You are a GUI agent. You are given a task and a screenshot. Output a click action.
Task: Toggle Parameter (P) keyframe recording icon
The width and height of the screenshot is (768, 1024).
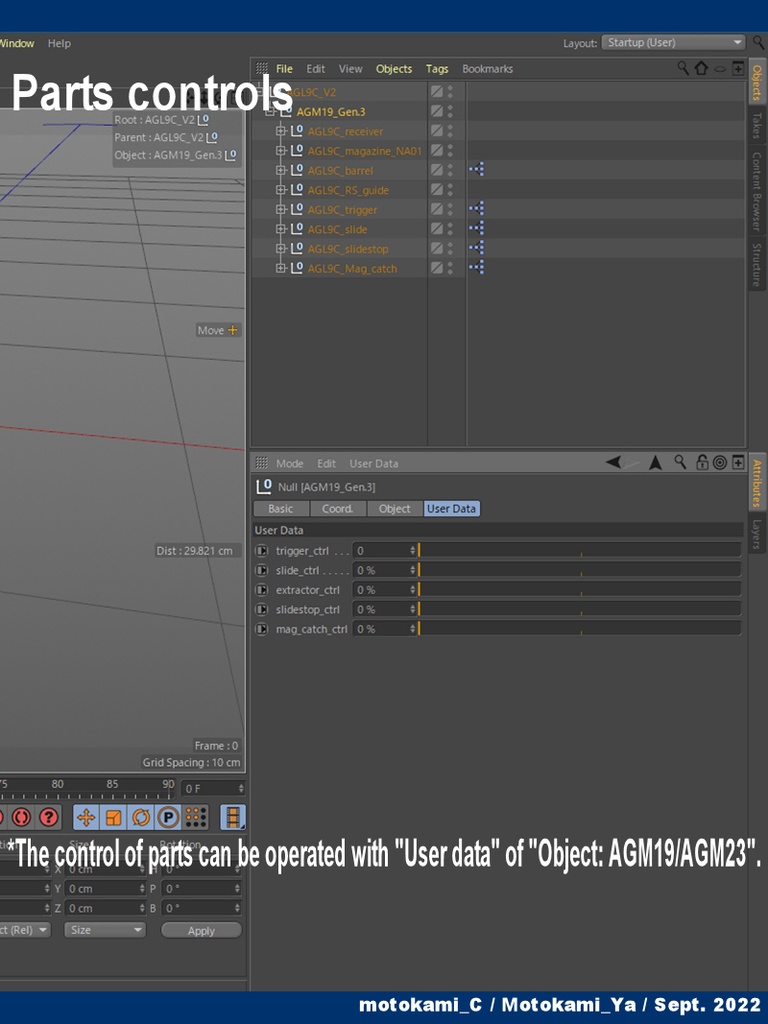(x=168, y=817)
